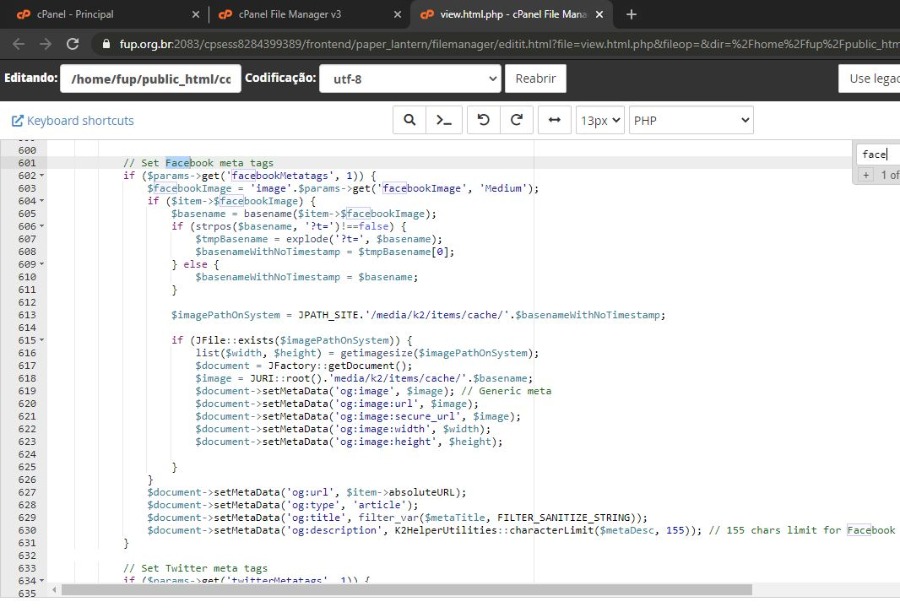Screen dimensions: 900x614
Task: Collapse the code block at line 602
Action: pos(42,176)
